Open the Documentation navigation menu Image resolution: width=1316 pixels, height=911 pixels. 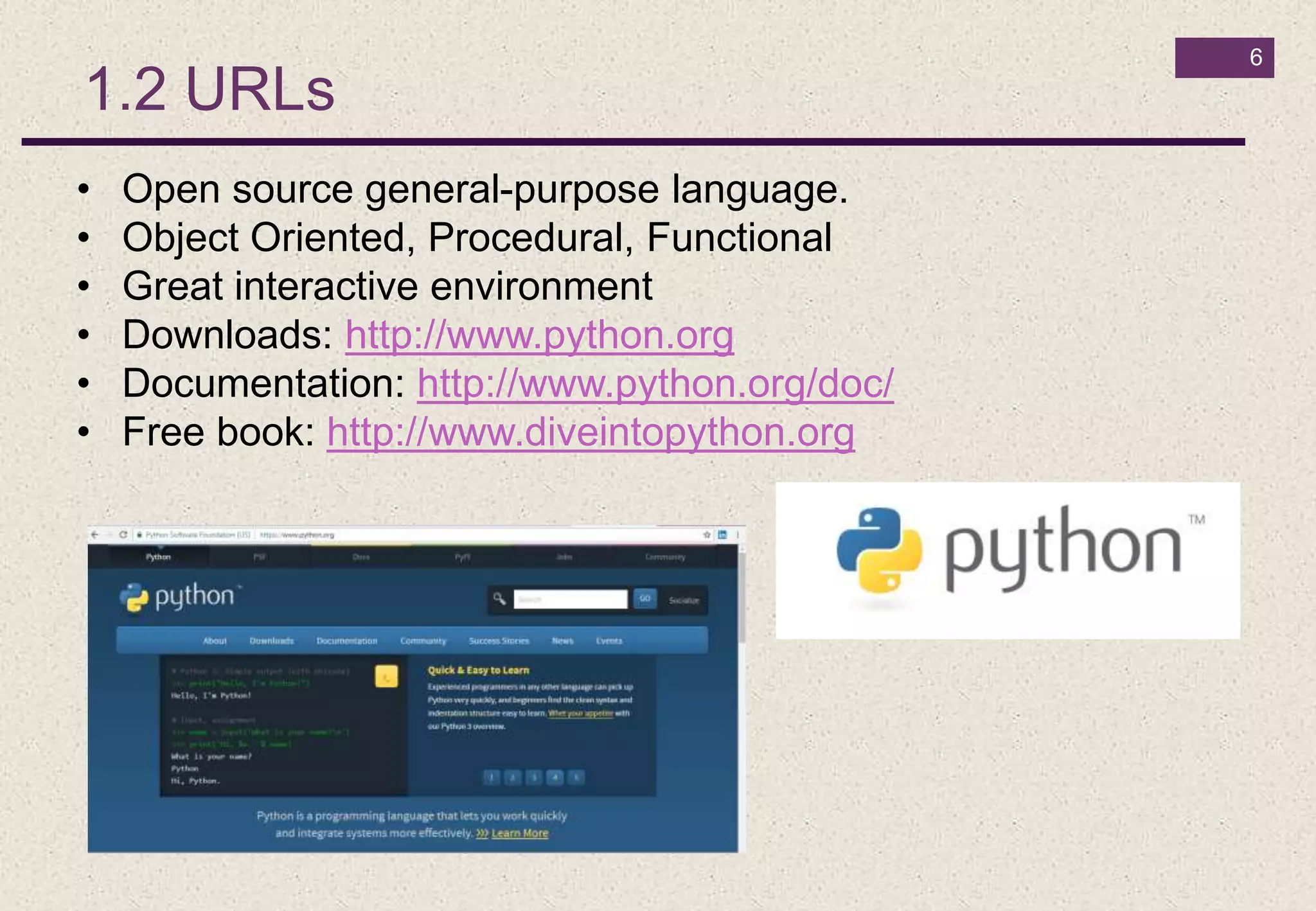click(x=347, y=641)
